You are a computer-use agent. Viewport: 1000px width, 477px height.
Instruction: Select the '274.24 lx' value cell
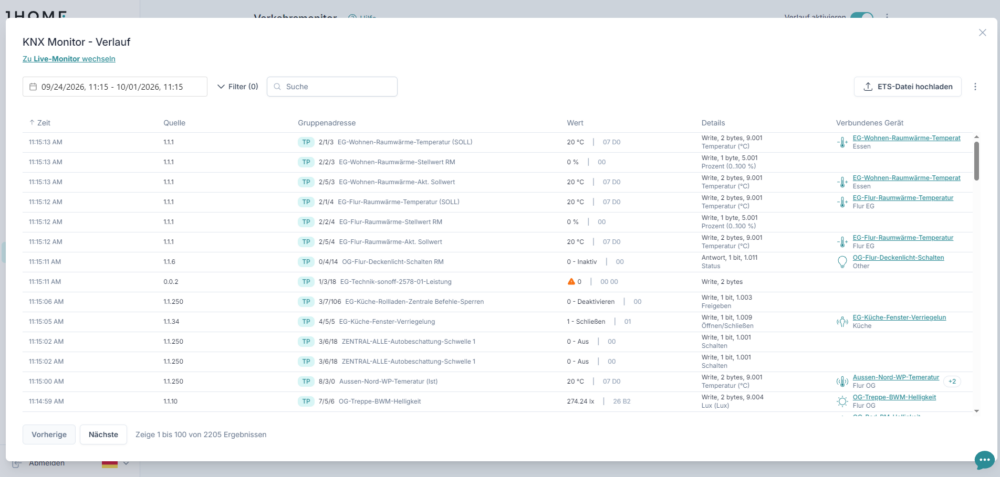click(581, 402)
